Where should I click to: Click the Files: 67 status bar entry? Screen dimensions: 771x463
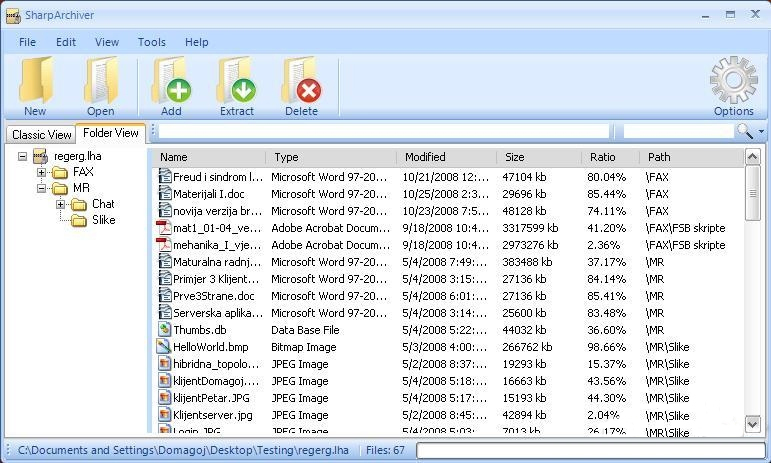[385, 450]
